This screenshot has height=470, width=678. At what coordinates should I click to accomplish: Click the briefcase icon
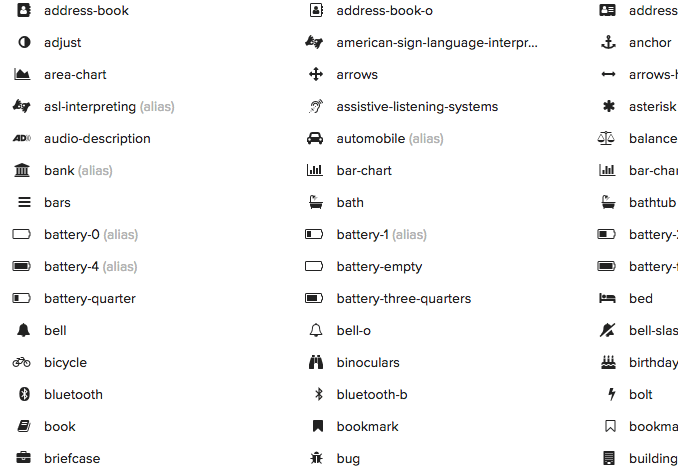point(23,457)
